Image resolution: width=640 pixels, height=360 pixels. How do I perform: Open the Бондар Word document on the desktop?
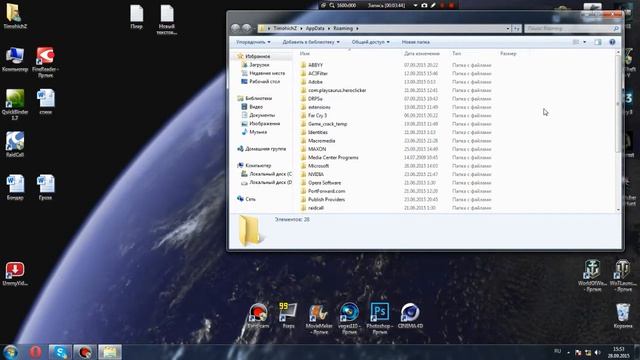pos(15,187)
